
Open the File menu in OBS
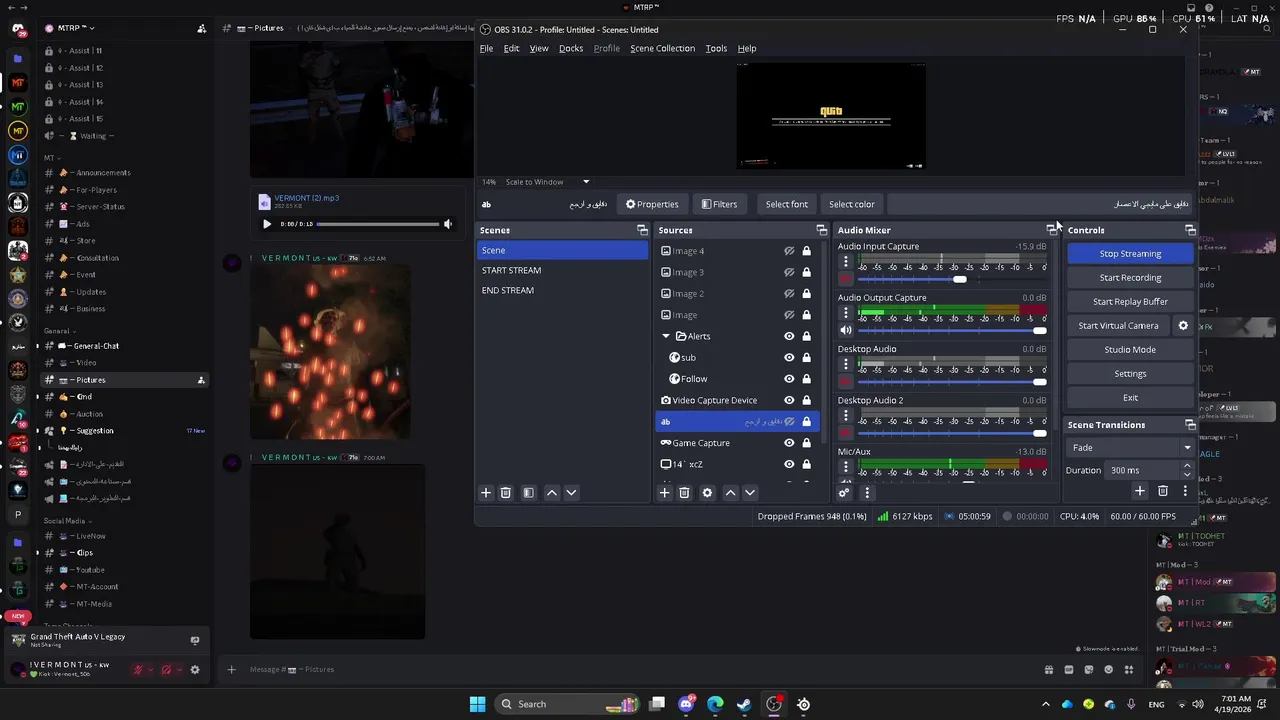click(x=486, y=48)
